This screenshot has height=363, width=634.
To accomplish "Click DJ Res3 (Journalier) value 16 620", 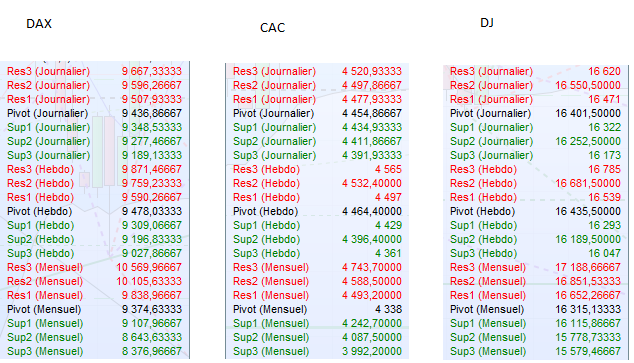I will 604,72.
